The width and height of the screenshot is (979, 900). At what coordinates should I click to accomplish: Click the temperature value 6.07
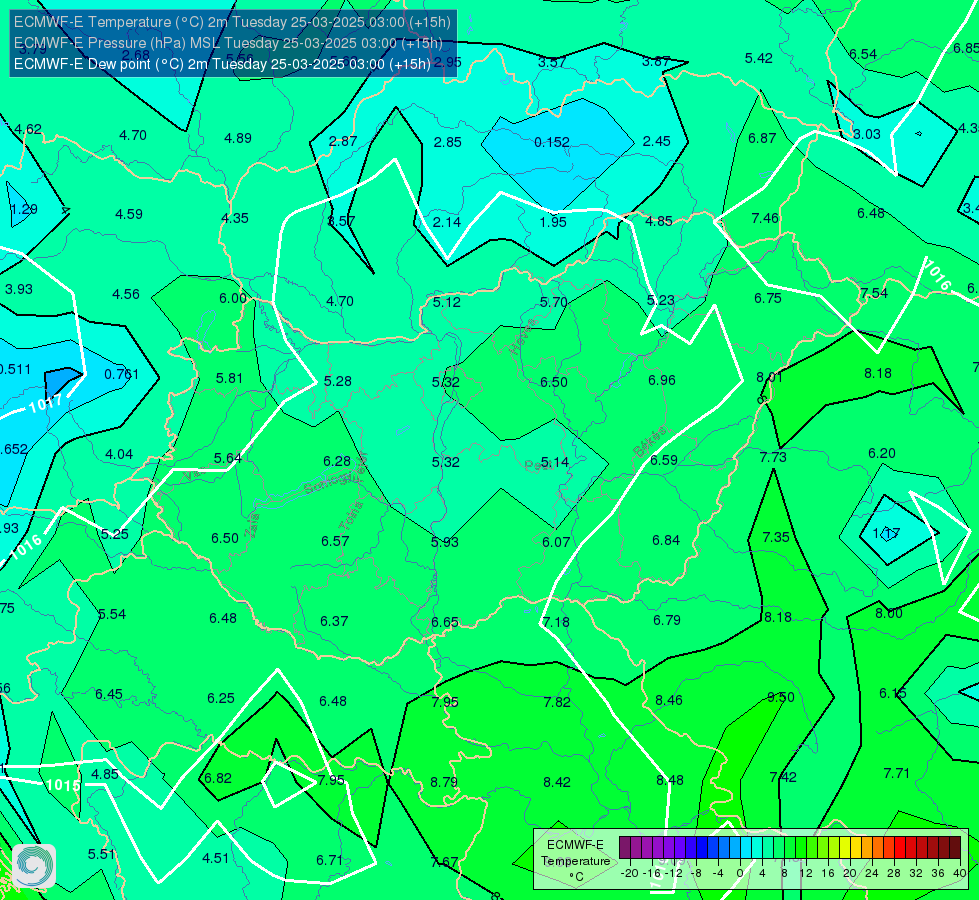(556, 542)
